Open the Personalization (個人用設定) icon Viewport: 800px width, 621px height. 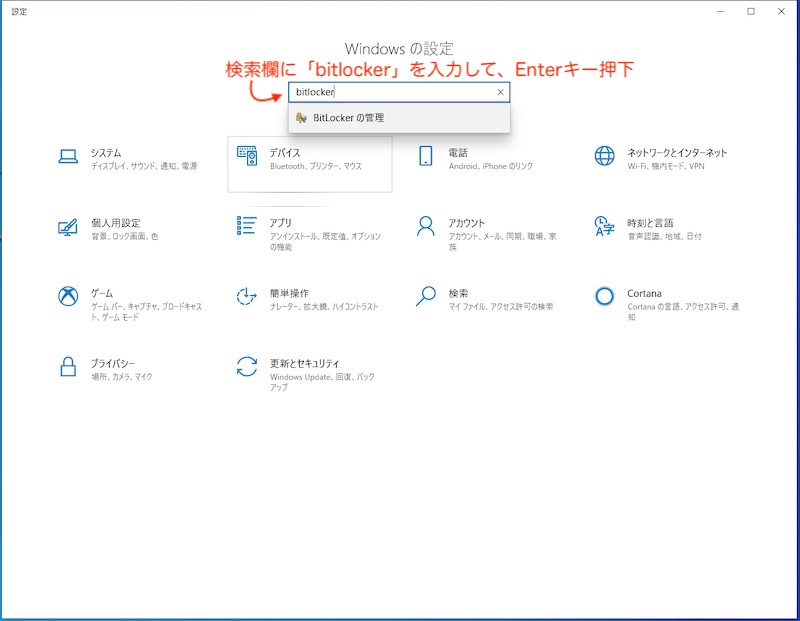[x=68, y=227]
